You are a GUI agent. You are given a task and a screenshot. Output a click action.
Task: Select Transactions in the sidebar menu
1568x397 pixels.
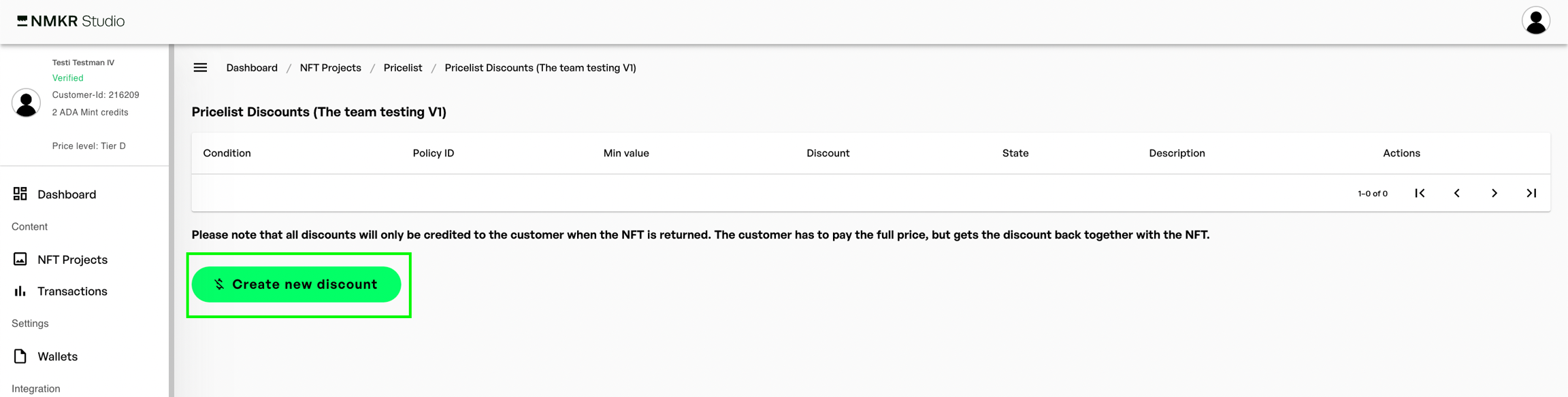(72, 291)
